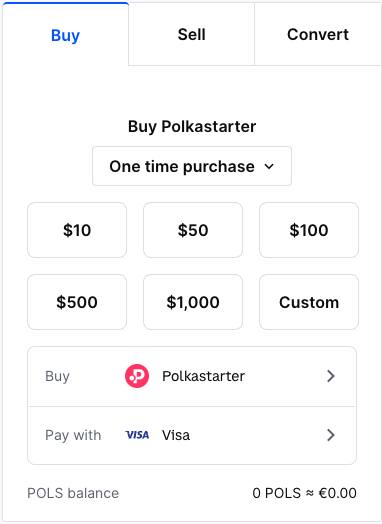This screenshot has height=524, width=382.
Task: Click the Visa card logo icon
Action: click(x=137, y=435)
